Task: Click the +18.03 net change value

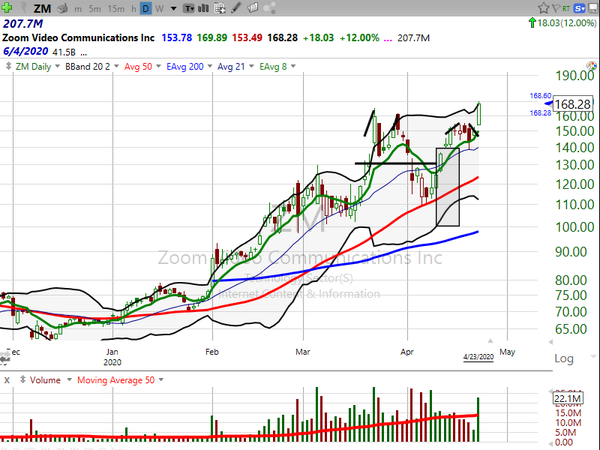Action: point(318,38)
